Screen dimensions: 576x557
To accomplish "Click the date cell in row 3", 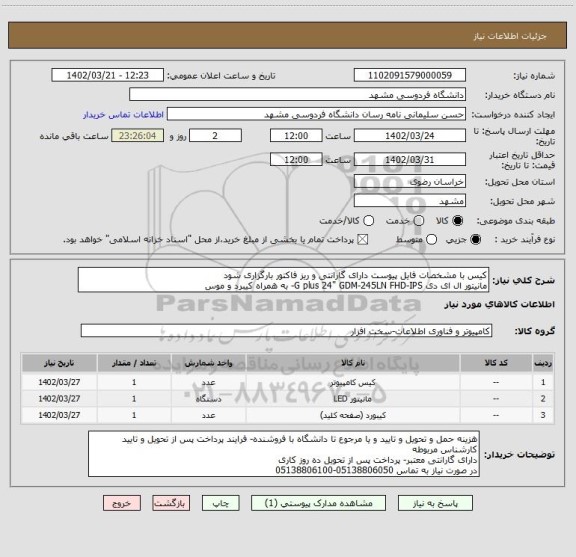I will point(59,415).
